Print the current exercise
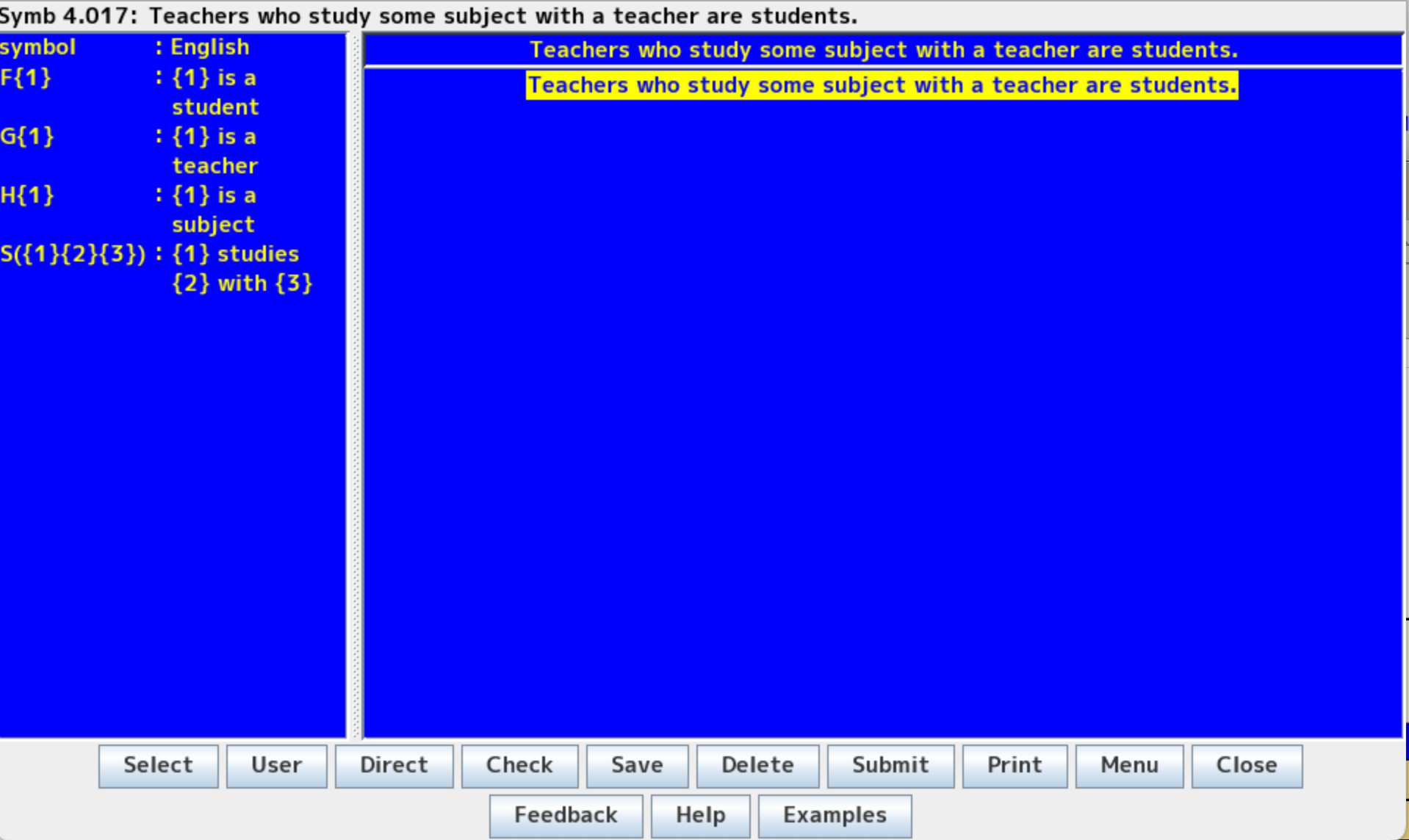 [x=1014, y=765]
